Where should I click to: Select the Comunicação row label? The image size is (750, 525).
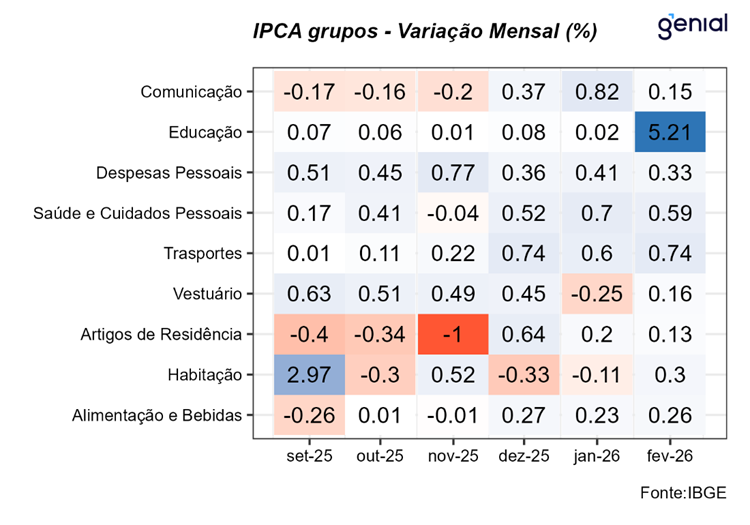[191, 92]
